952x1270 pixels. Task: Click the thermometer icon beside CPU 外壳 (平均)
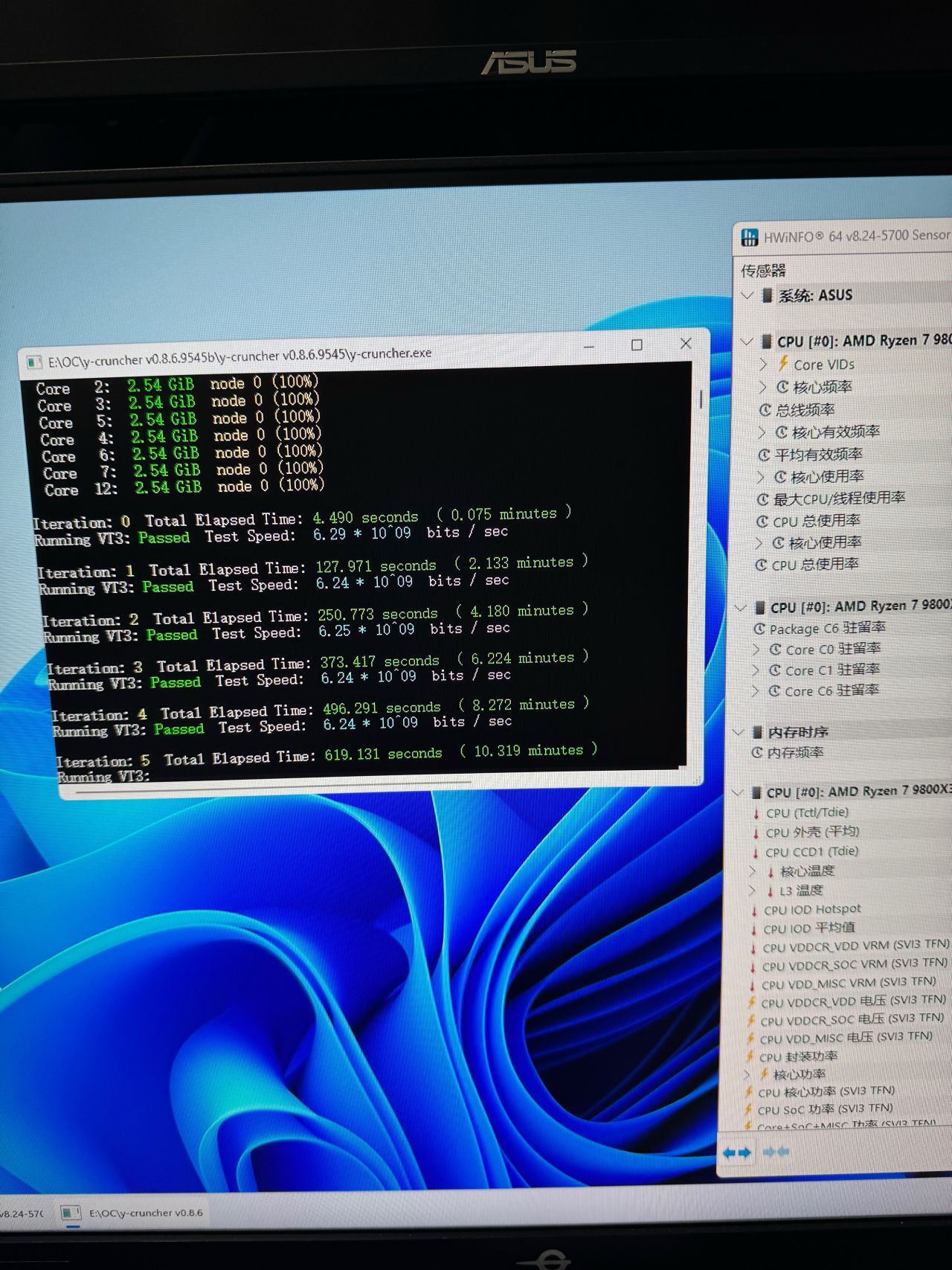pos(756,833)
